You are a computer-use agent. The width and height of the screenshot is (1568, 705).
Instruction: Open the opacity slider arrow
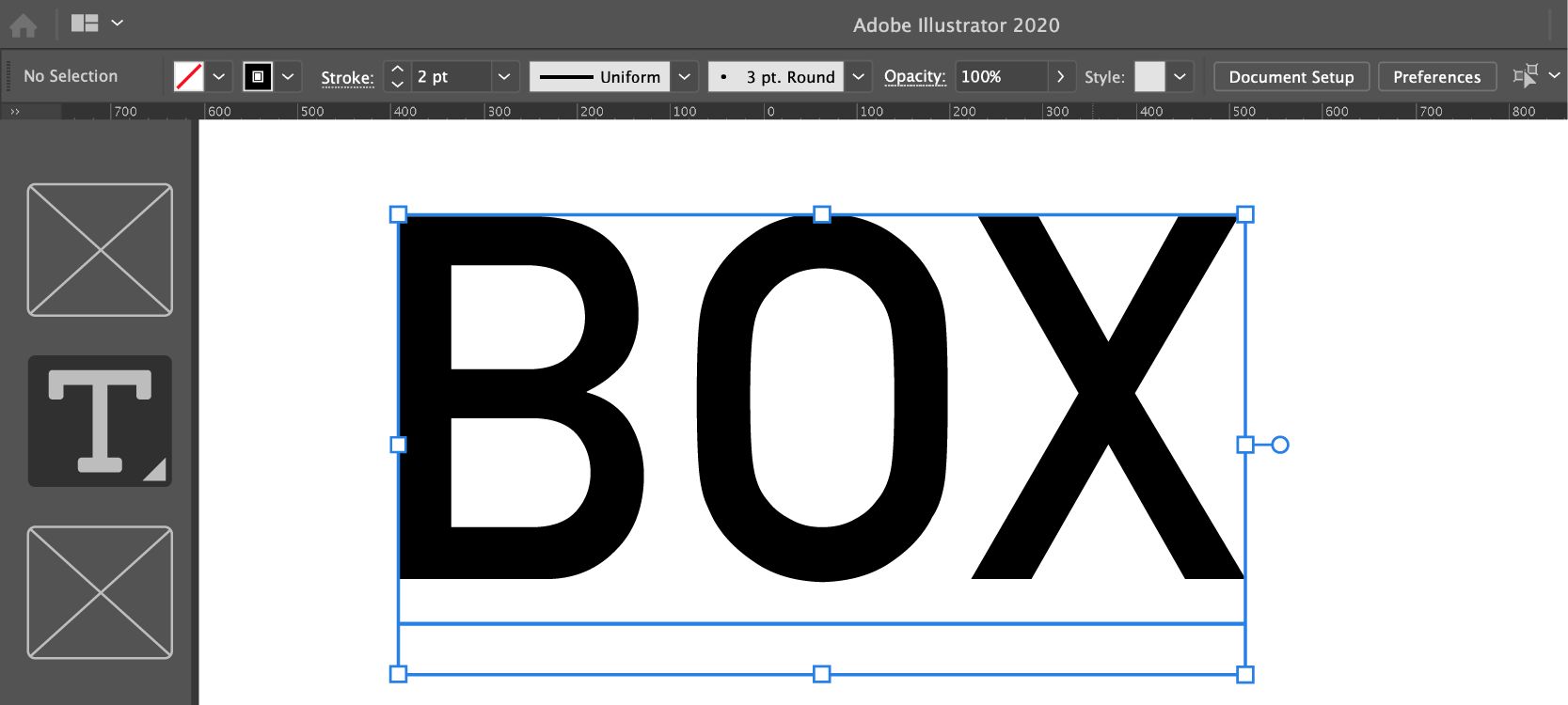1060,76
